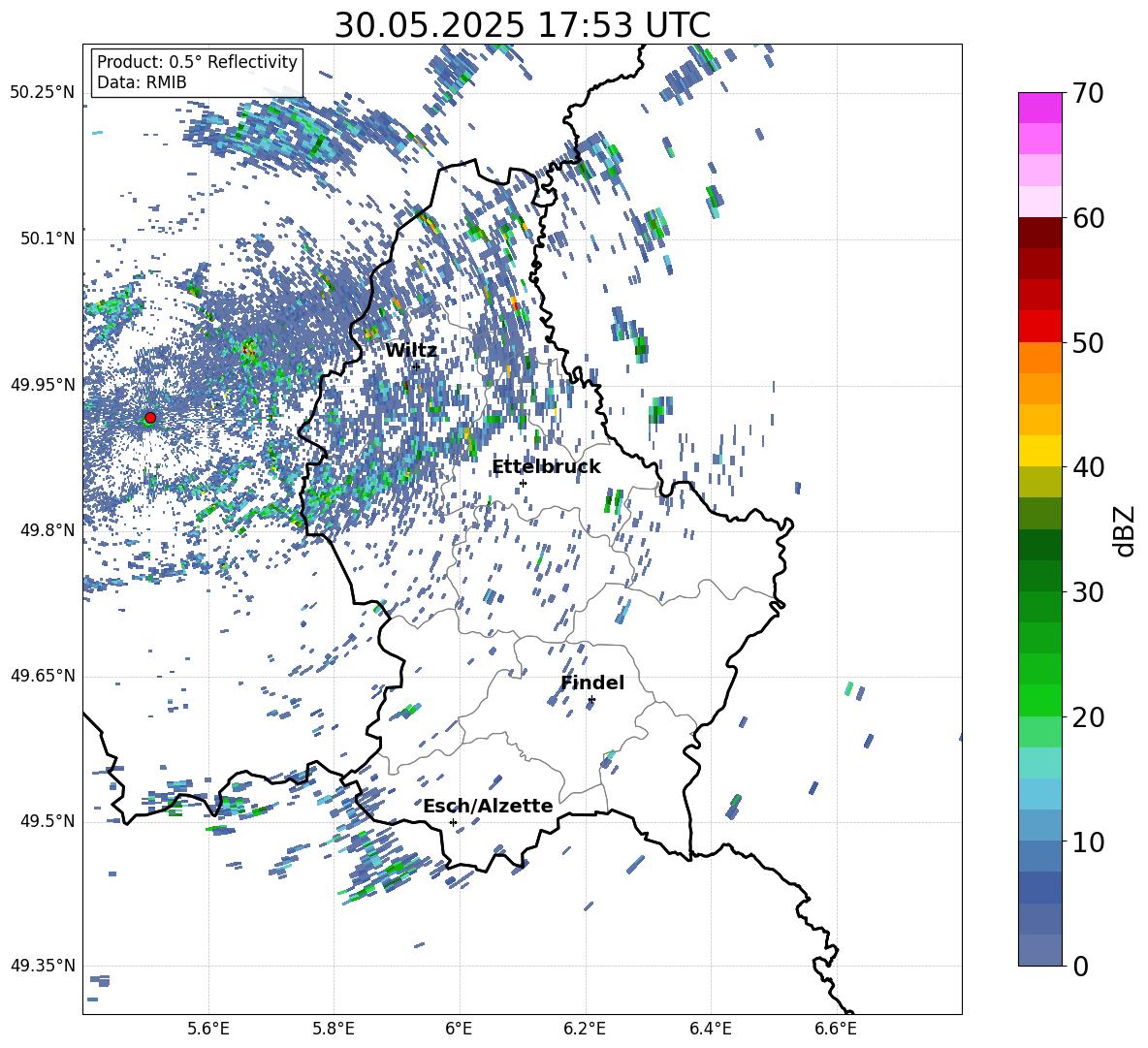Click the 5.8°E longitude label
This screenshot has width=1148, height=1048.
tap(334, 1029)
